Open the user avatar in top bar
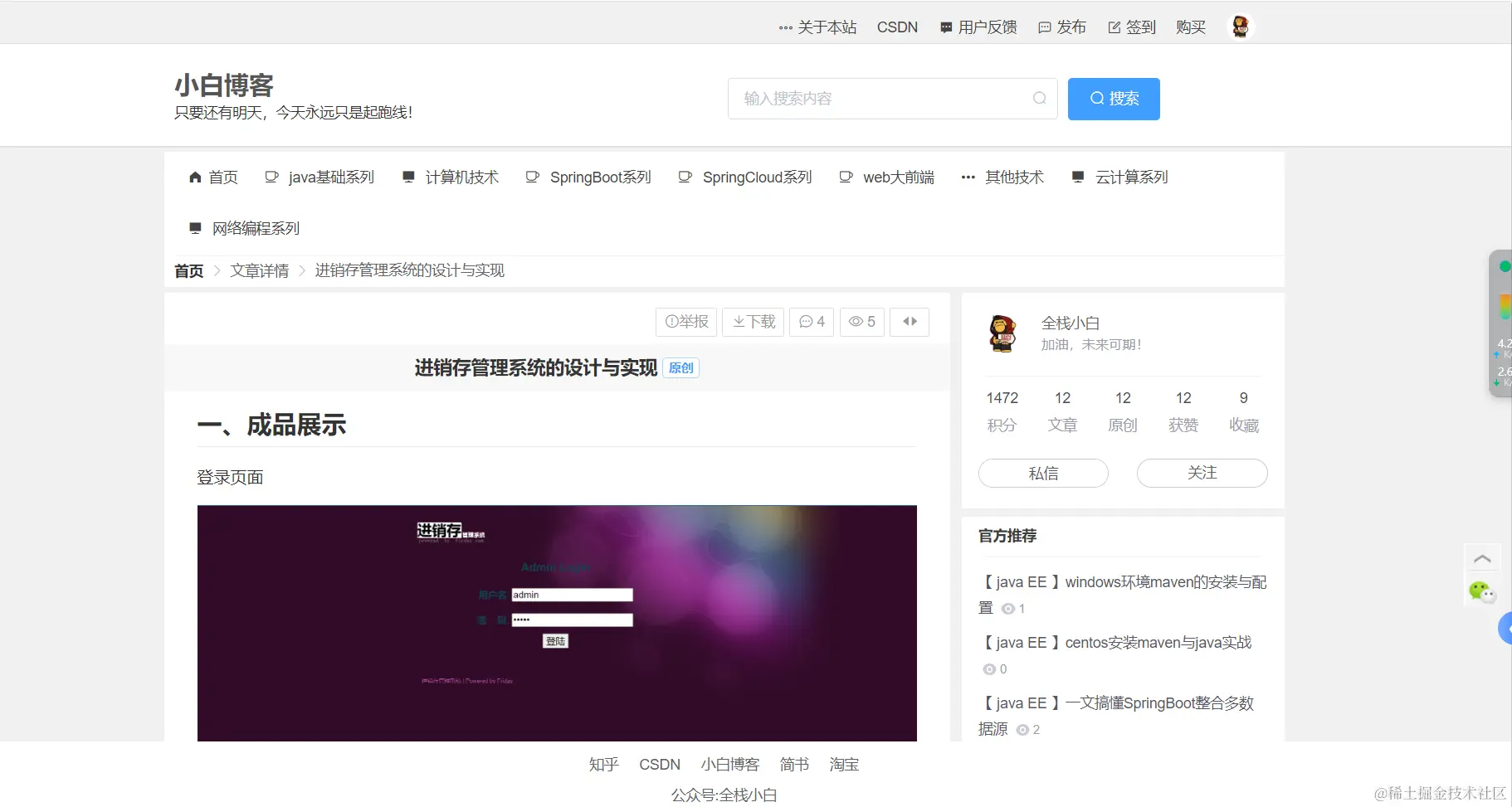The image size is (1512, 807). (1241, 27)
